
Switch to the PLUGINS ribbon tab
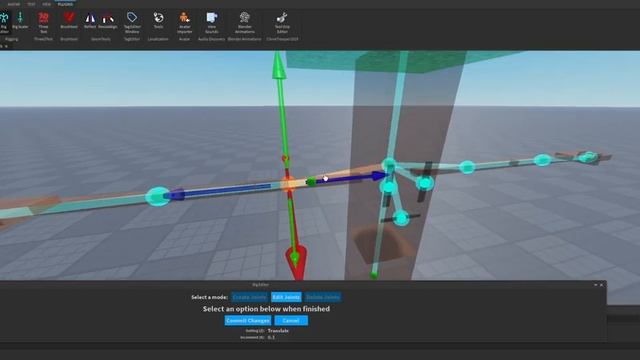(x=65, y=4)
